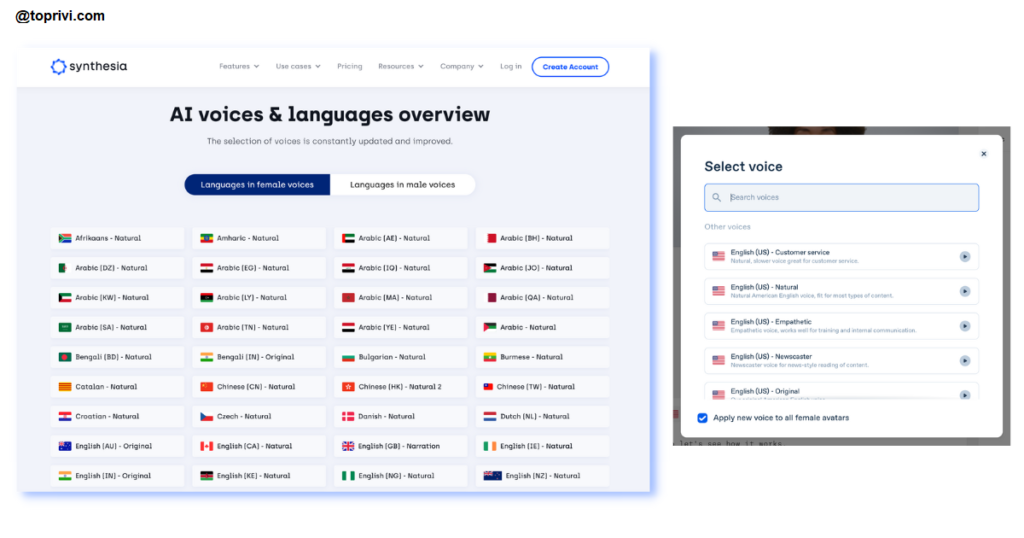The image size is (1024, 538).
Task: Switch to Languages in female voices tab
Action: tap(257, 185)
